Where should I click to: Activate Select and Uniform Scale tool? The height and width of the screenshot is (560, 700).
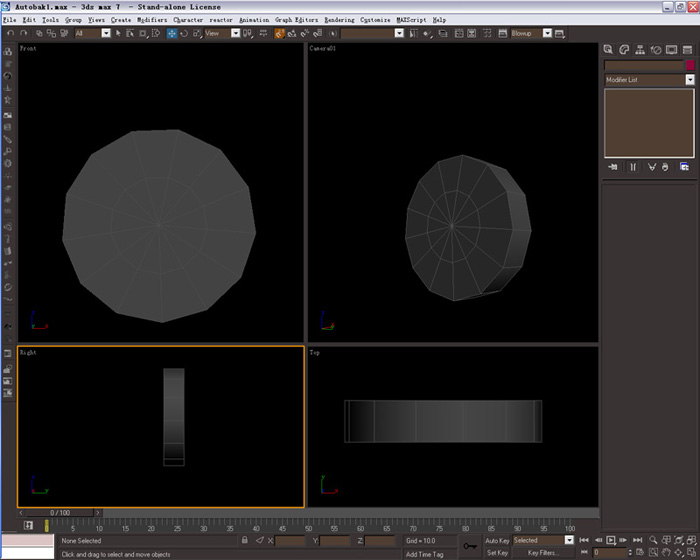click(197, 33)
